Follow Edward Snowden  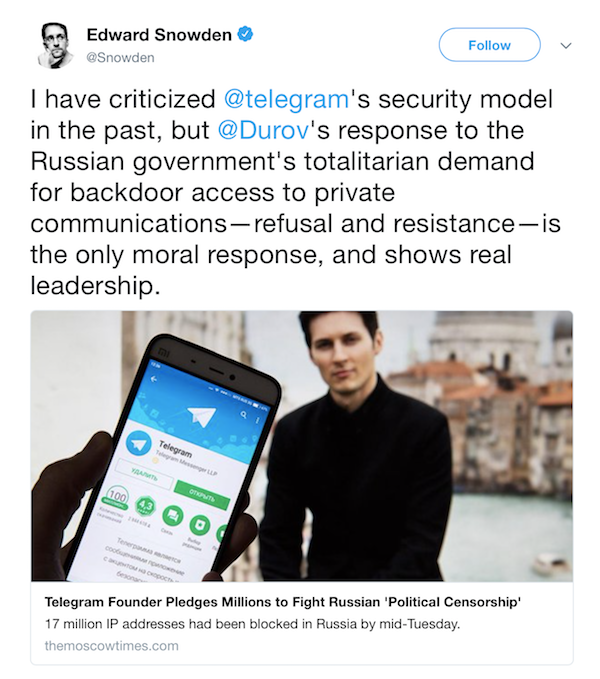coord(489,45)
